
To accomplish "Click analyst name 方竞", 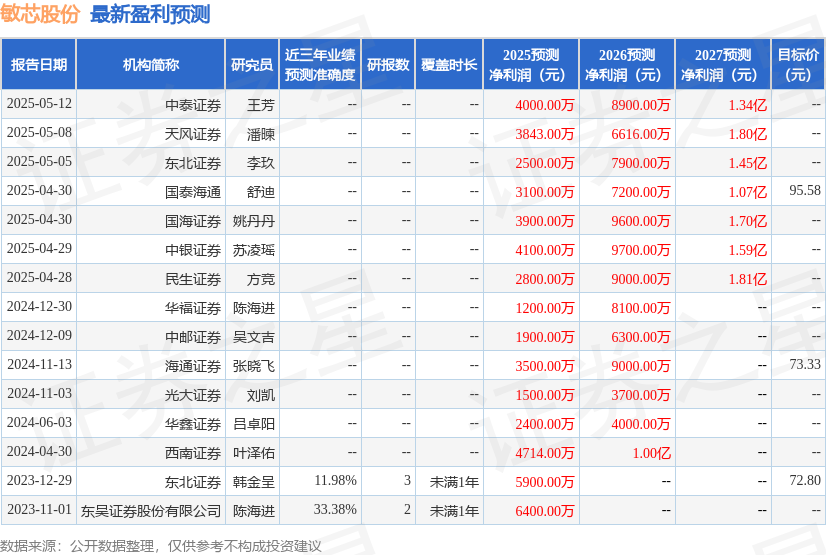I will [x=261, y=279].
